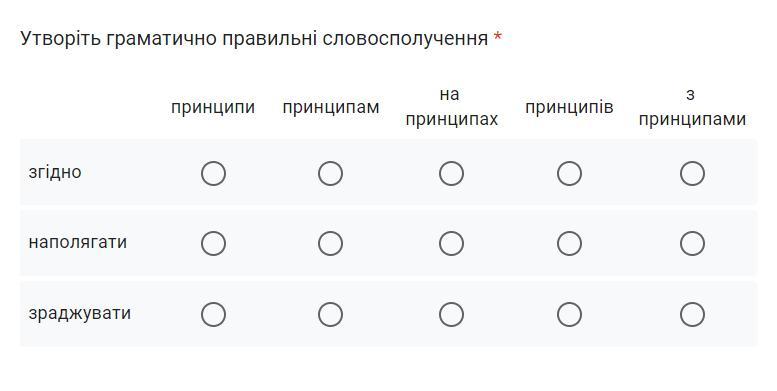This screenshot has width=777, height=391.
Task: Click the question title 'Утворіть граматично правильні словосполучення'
Action: [x=254, y=38]
